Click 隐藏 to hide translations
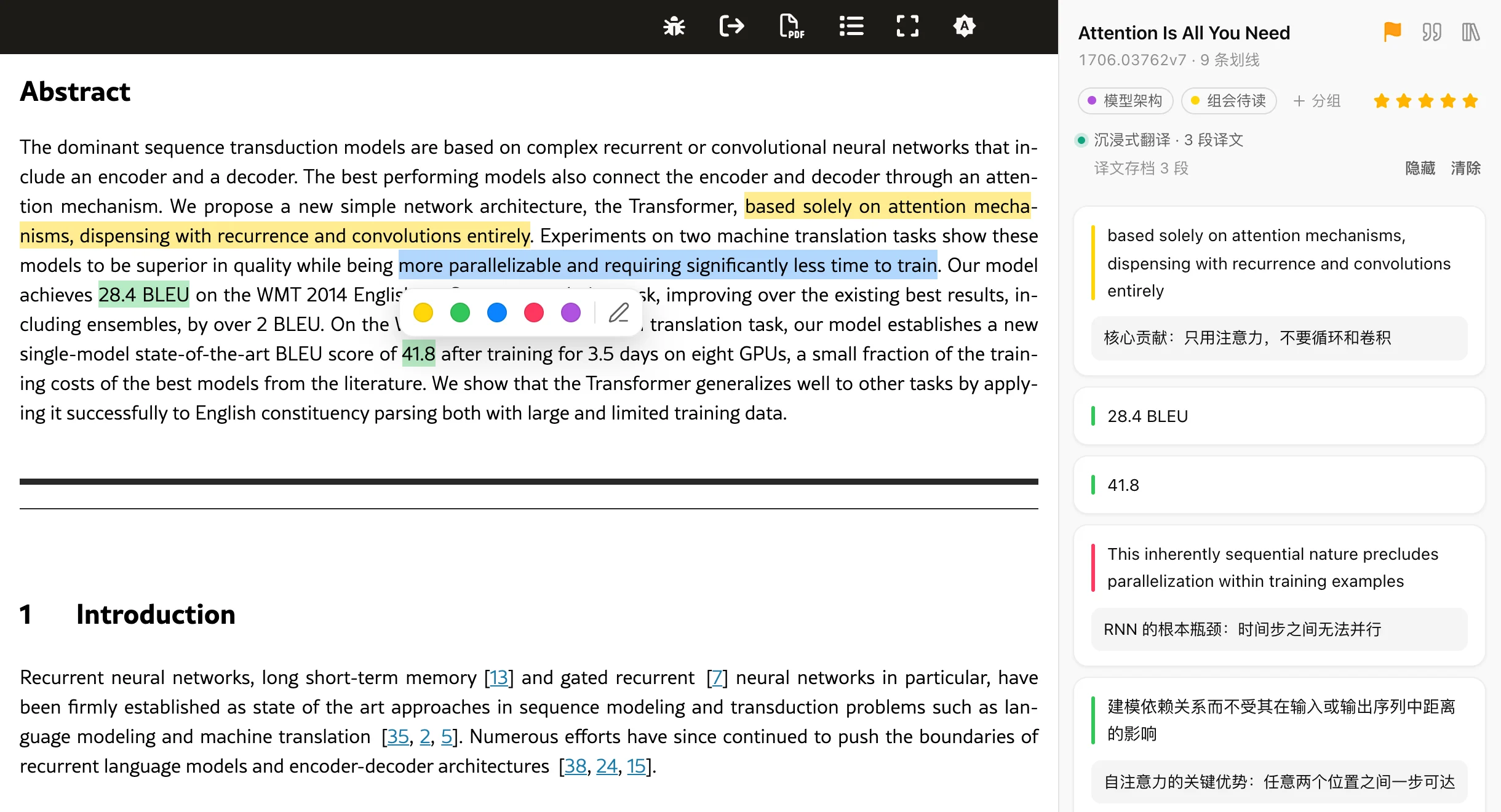This screenshot has width=1501, height=812. (x=1420, y=168)
